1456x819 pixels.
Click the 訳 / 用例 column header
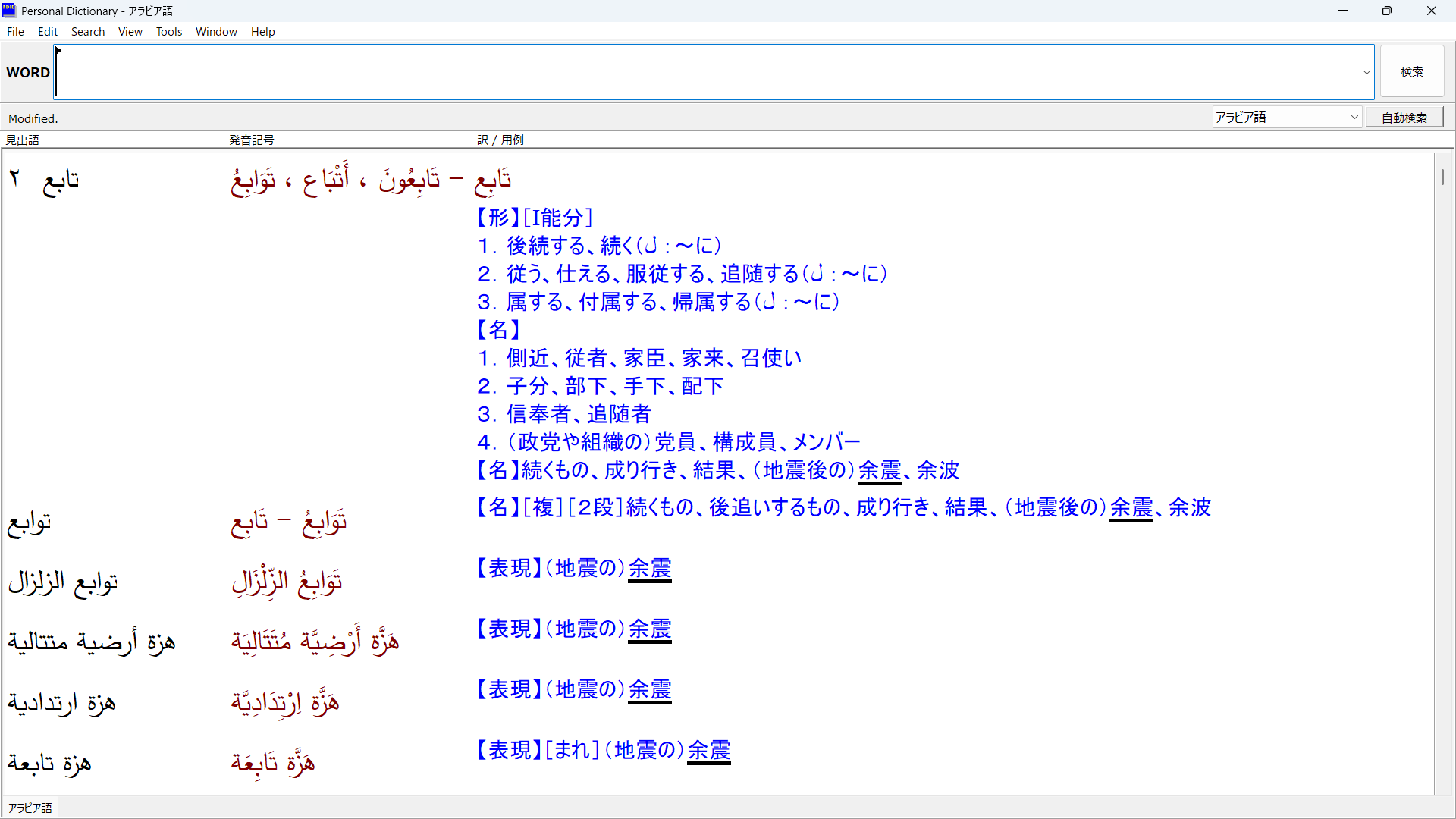coord(500,140)
